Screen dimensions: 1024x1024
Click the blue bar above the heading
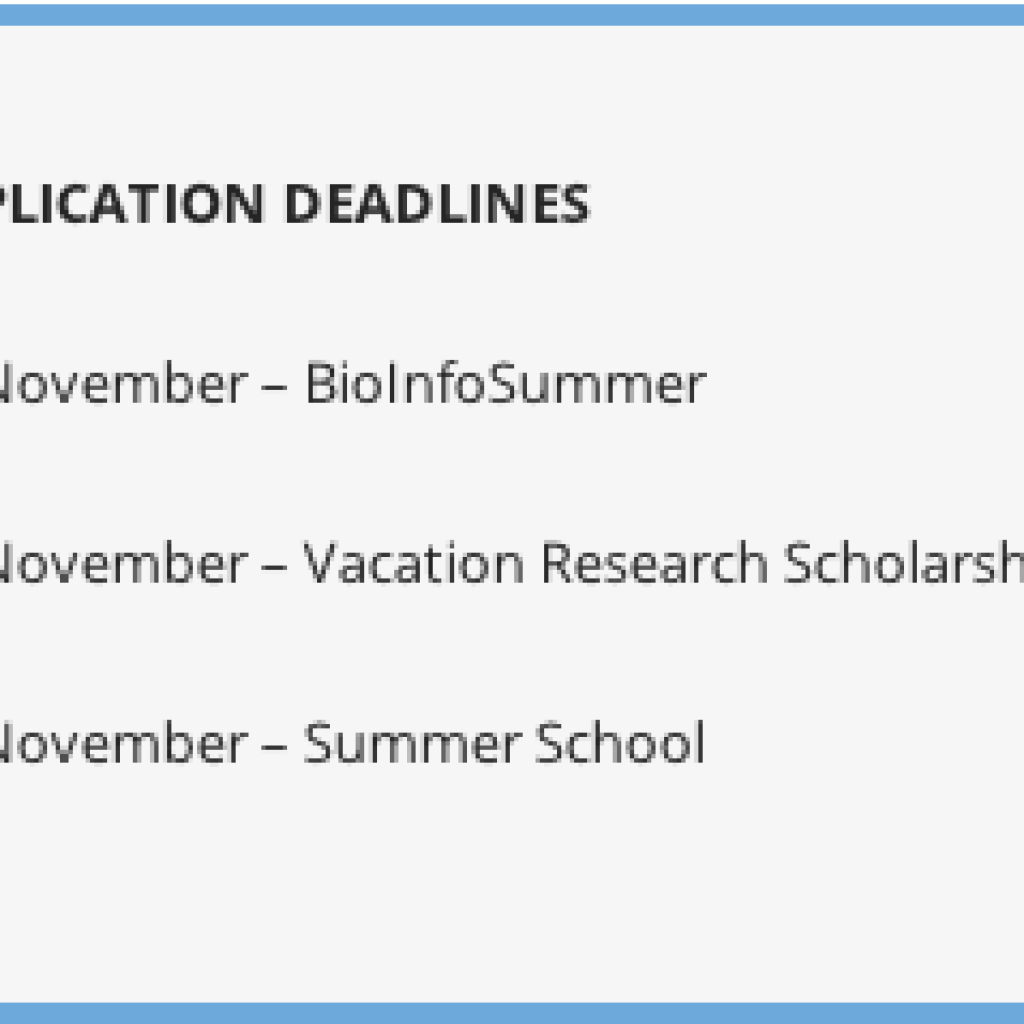click(x=512, y=14)
